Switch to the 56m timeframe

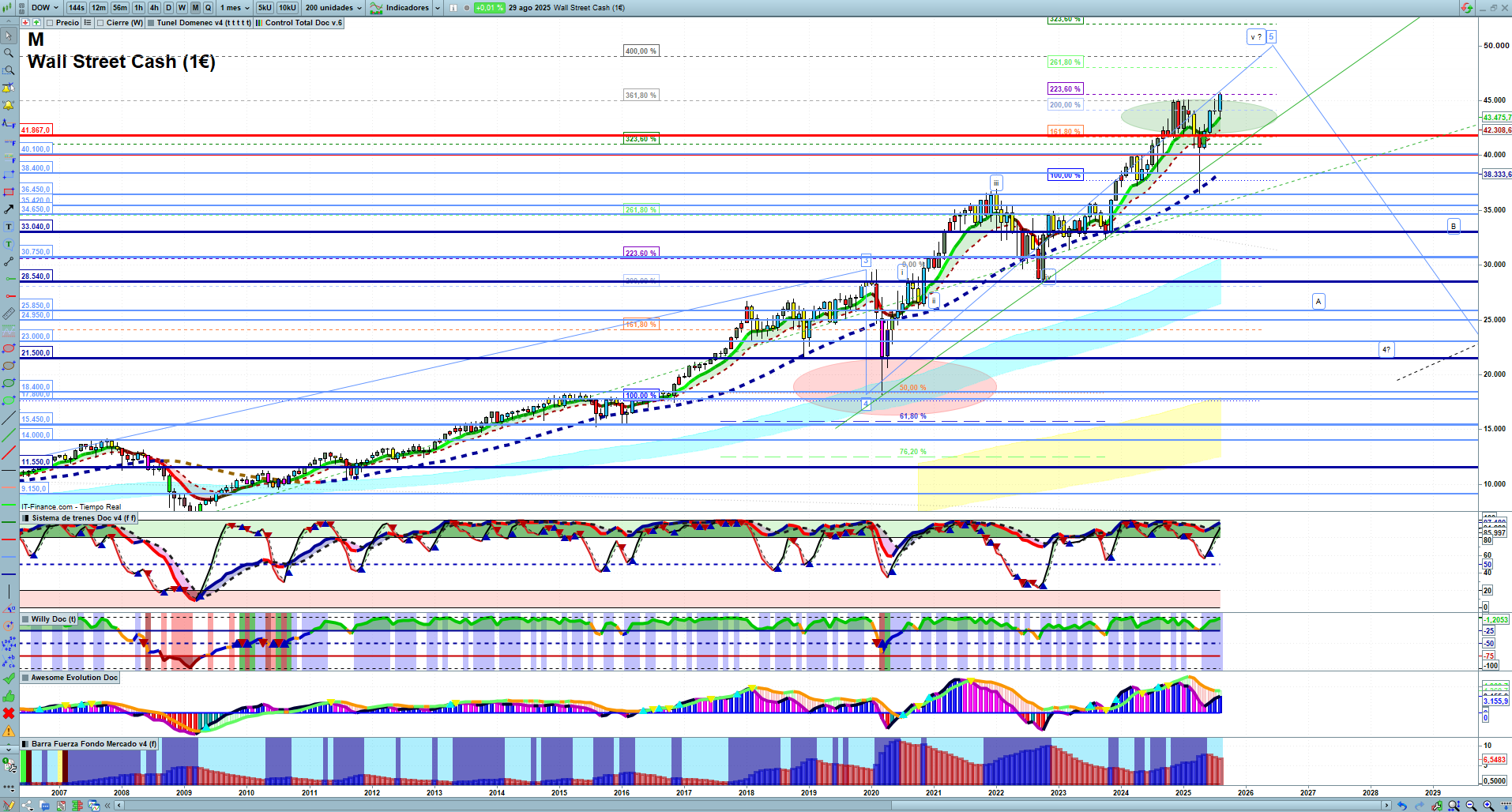pos(120,8)
